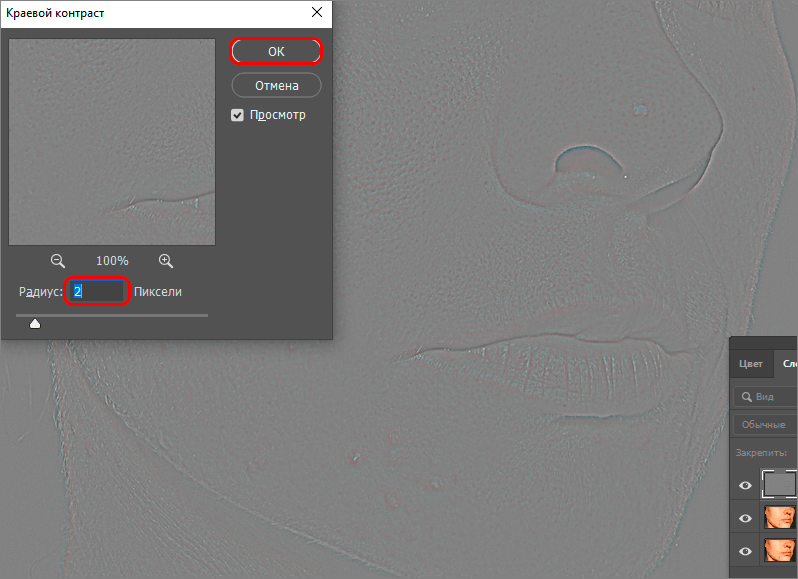Image resolution: width=798 pixels, height=579 pixels.
Task: Switch to the Цвет panel tab
Action: pyautogui.click(x=750, y=364)
